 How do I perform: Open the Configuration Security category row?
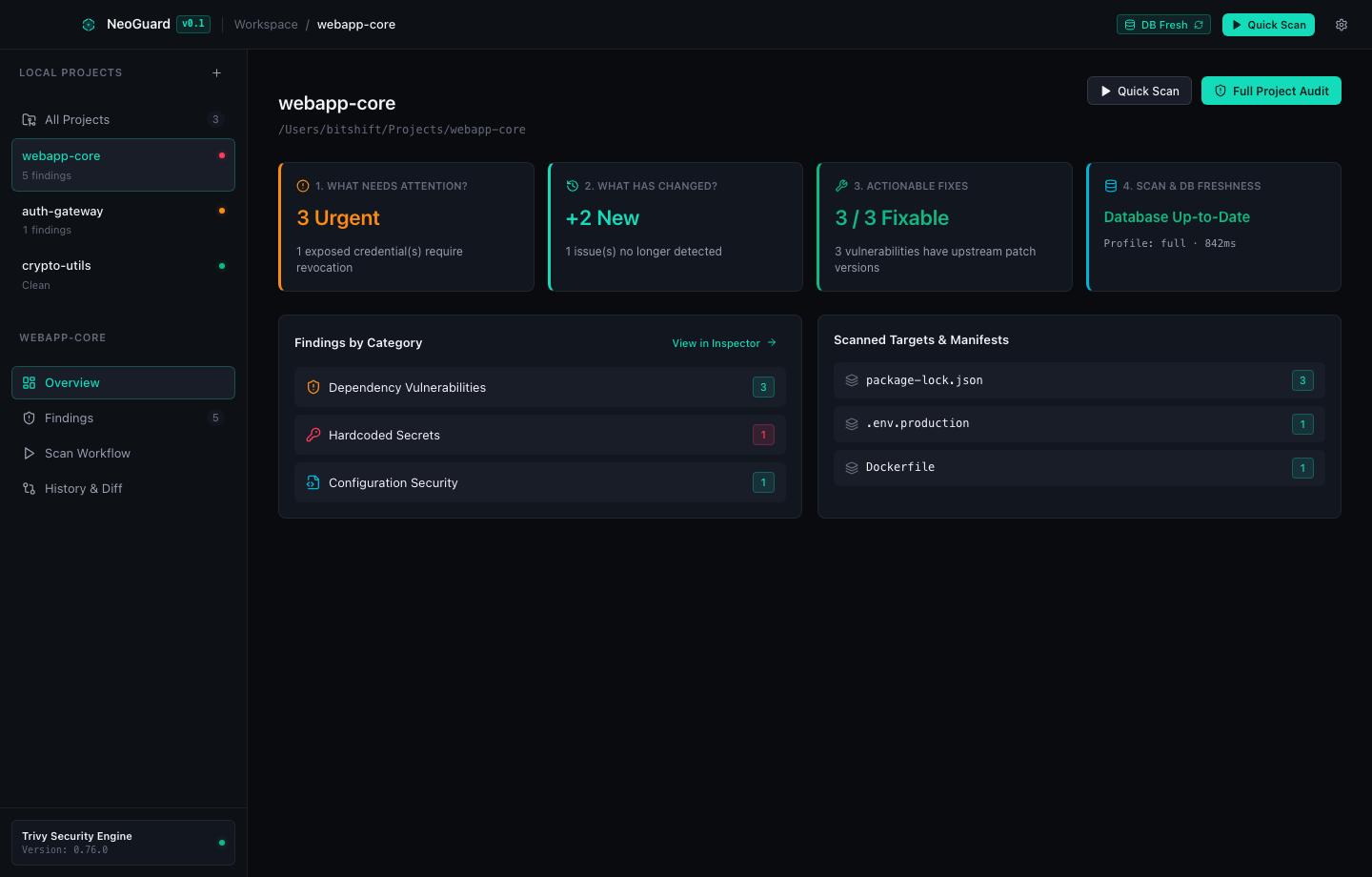pos(540,482)
